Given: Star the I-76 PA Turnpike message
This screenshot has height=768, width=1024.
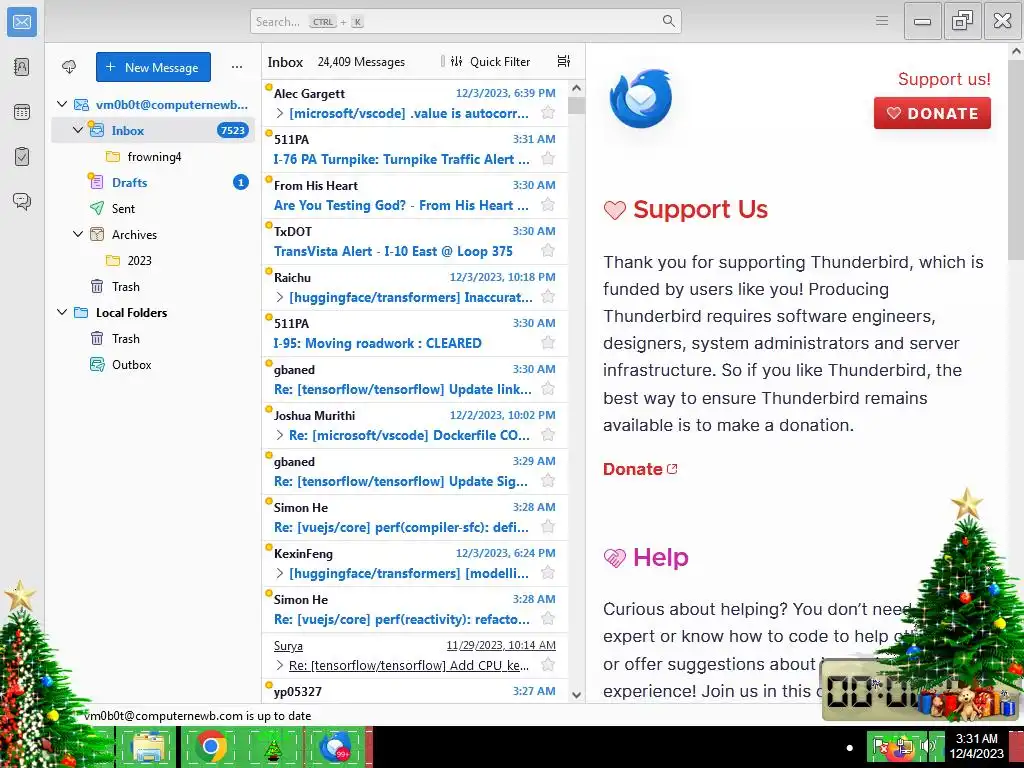Looking at the screenshot, I should click(x=548, y=159).
